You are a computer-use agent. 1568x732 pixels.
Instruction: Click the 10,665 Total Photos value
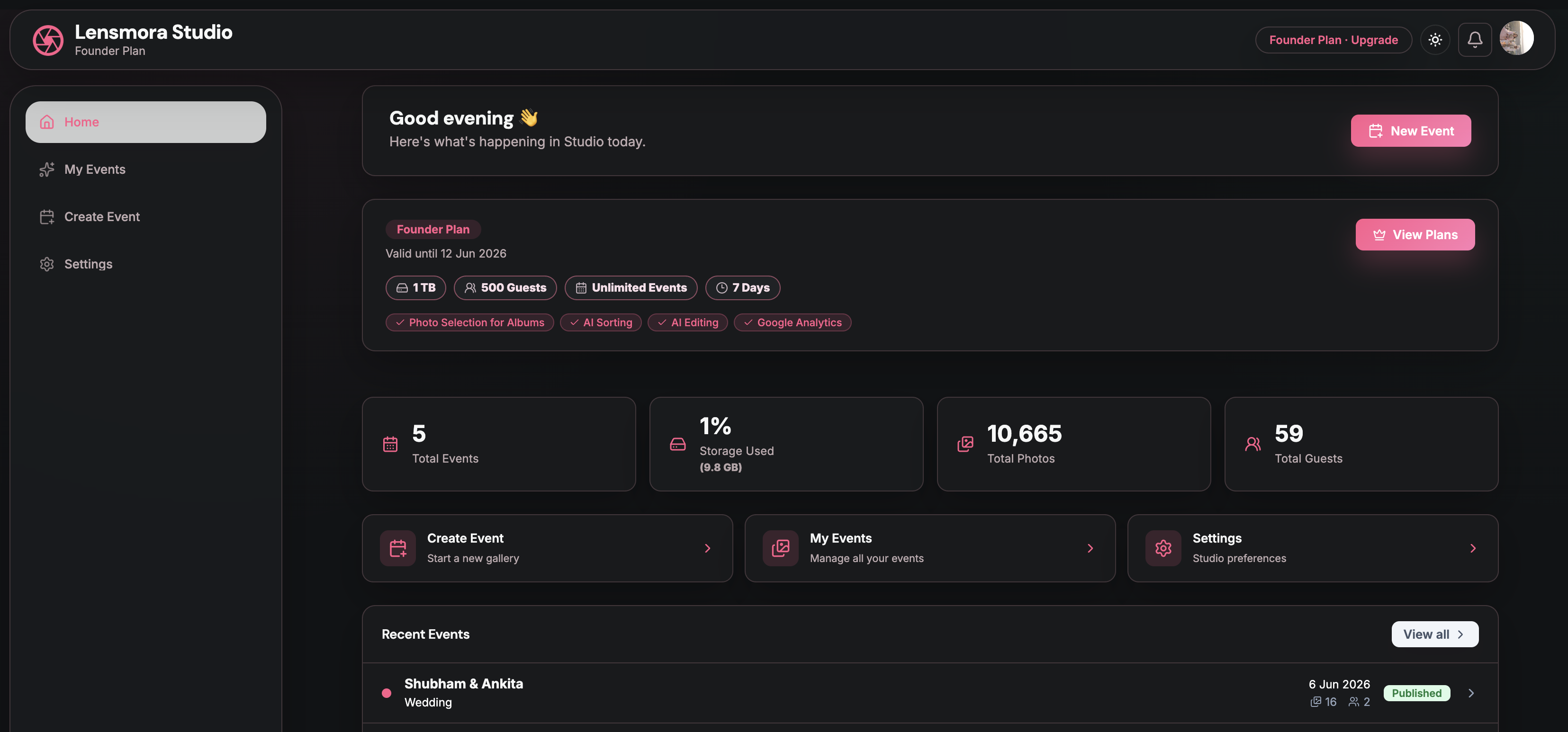tap(1025, 434)
